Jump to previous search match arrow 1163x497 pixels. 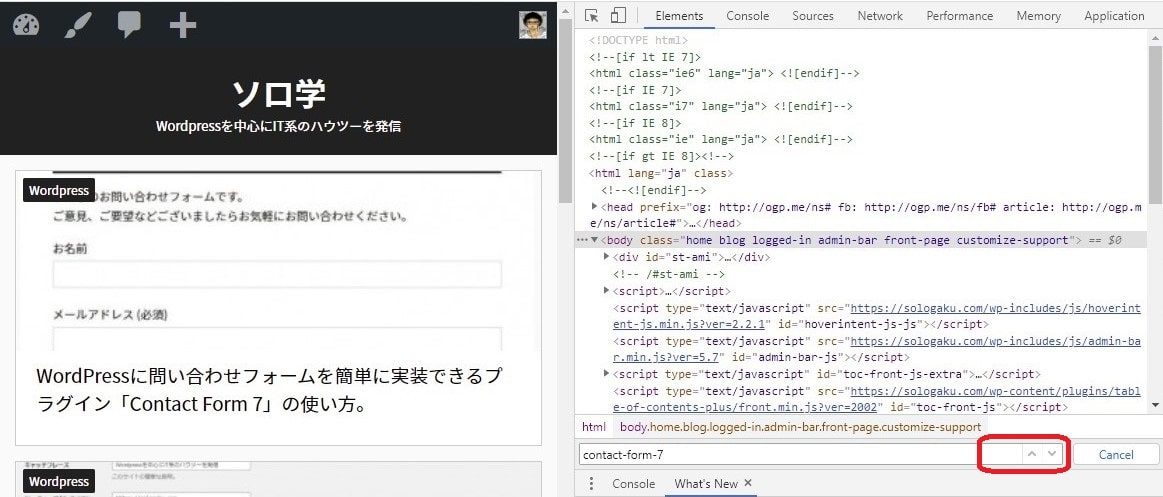pos(1031,454)
